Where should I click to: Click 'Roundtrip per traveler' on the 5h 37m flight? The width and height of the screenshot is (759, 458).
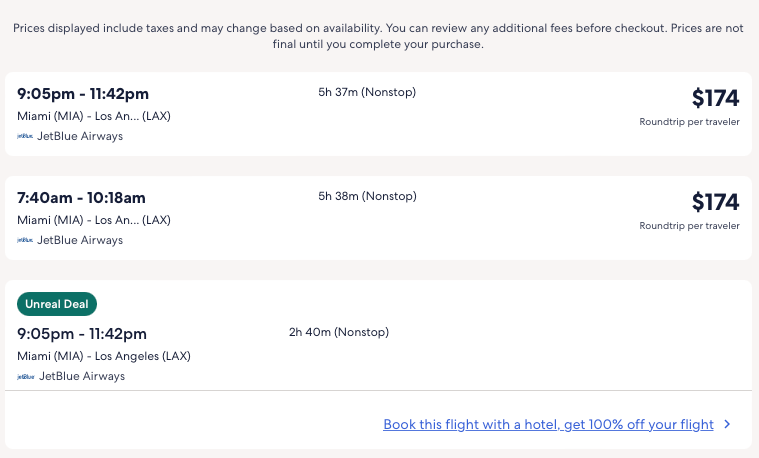(689, 122)
